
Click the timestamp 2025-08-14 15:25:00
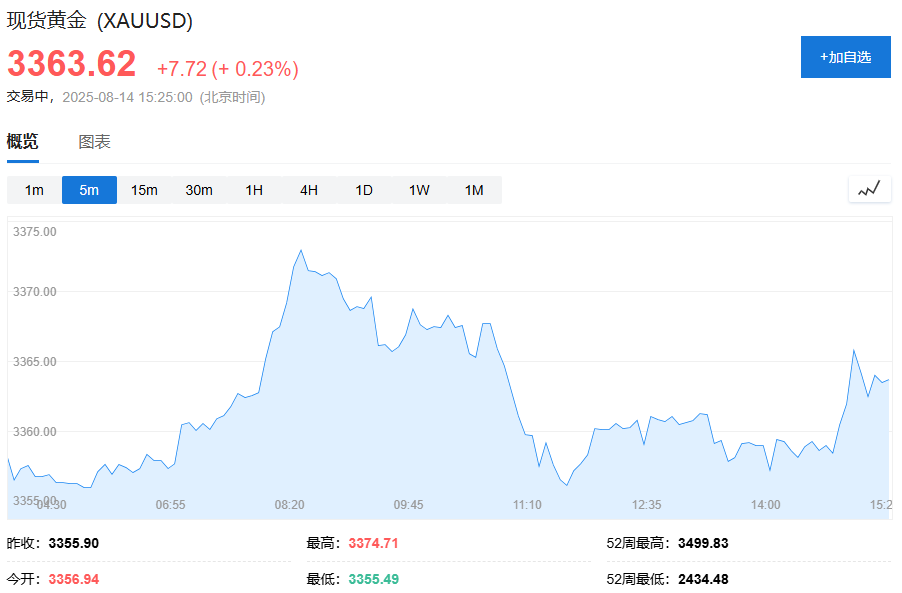(127, 97)
